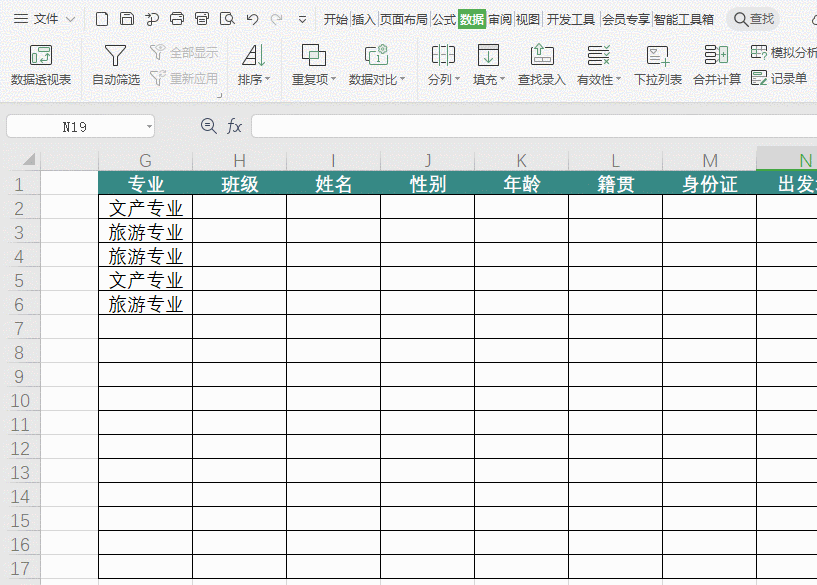Select row 10 header

coord(20,400)
